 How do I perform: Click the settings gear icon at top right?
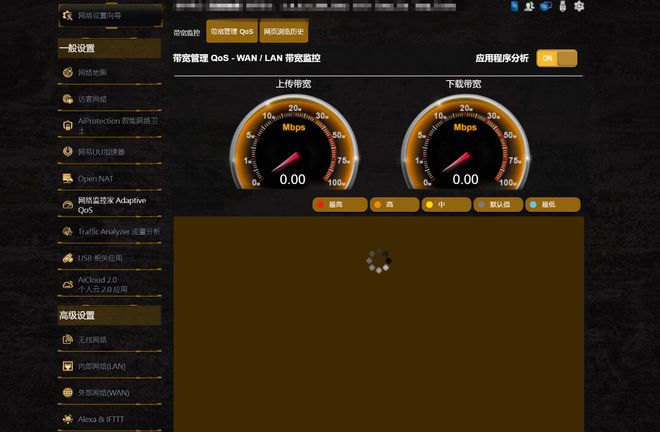(579, 7)
